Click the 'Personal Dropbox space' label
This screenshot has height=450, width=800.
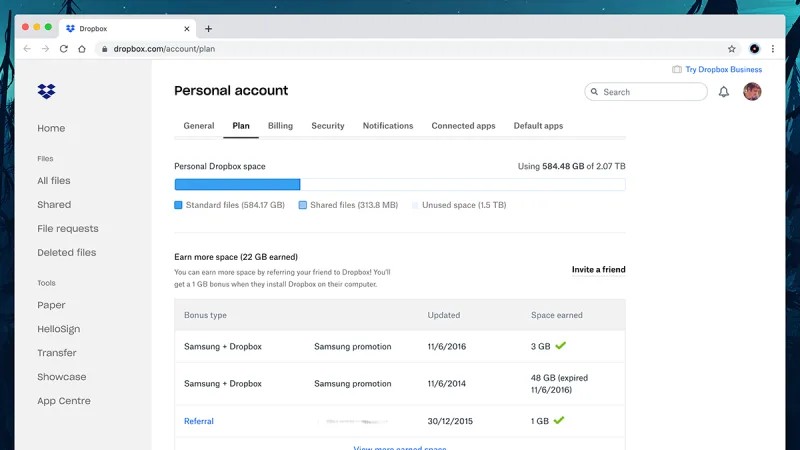pyautogui.click(x=220, y=166)
